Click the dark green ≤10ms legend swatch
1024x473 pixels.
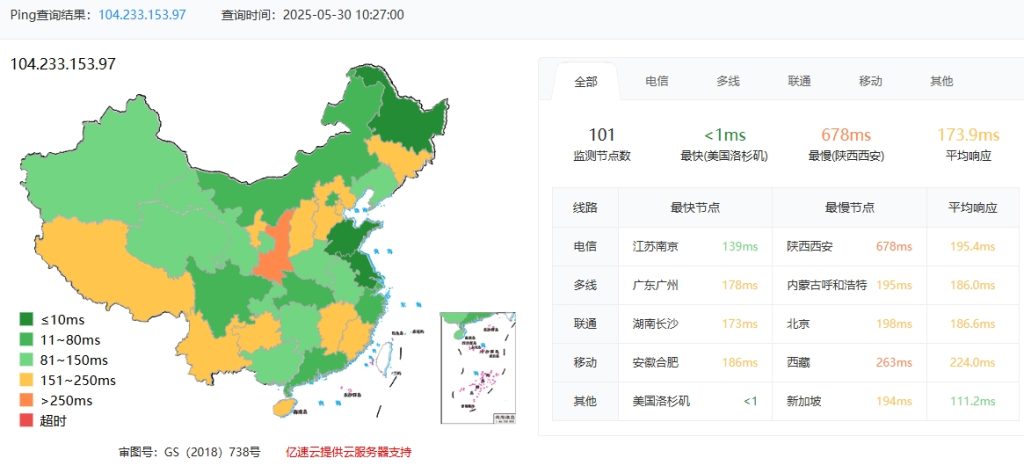point(27,320)
